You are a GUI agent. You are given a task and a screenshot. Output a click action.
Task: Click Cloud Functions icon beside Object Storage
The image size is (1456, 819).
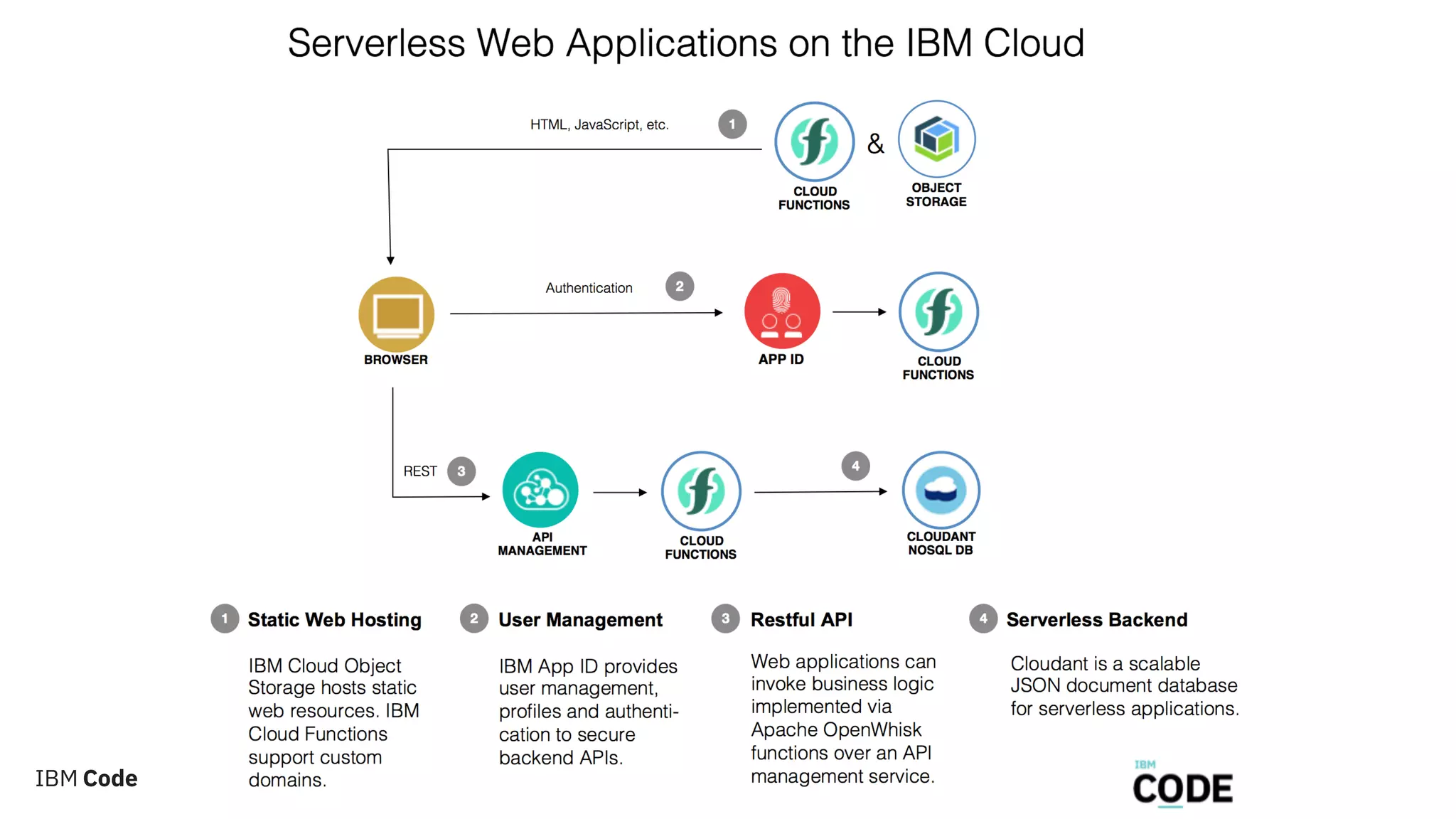814,141
